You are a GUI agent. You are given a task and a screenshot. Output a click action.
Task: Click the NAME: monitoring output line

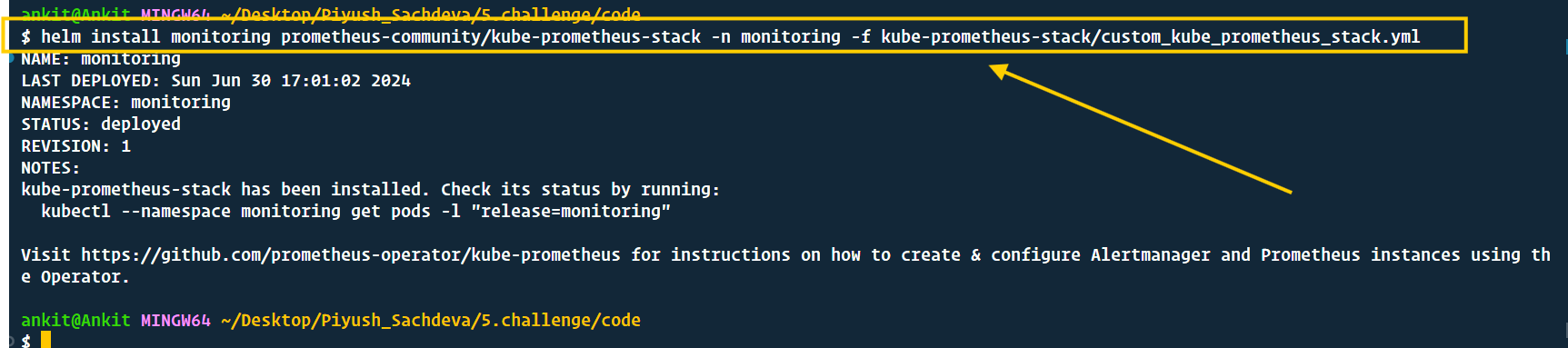[101, 59]
